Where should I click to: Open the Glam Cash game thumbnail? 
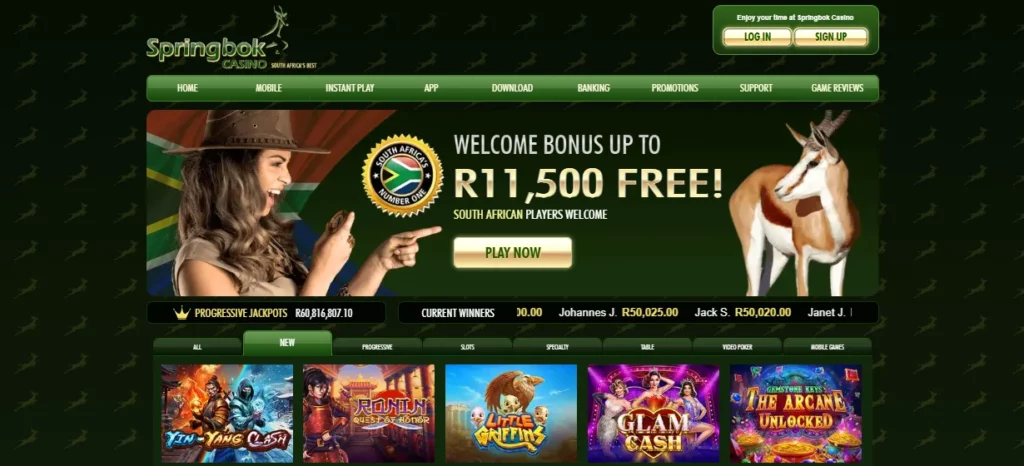click(654, 414)
